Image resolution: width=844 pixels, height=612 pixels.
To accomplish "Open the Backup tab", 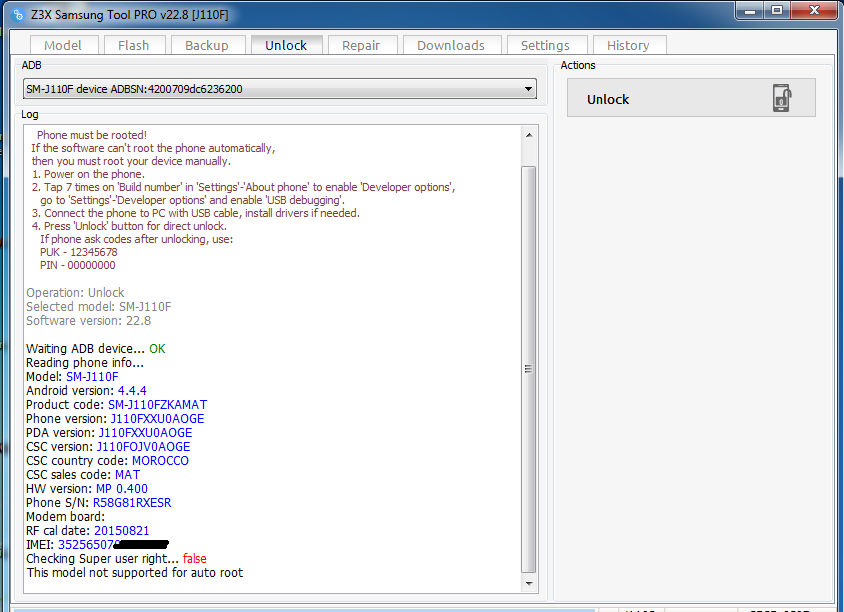I will [207, 45].
